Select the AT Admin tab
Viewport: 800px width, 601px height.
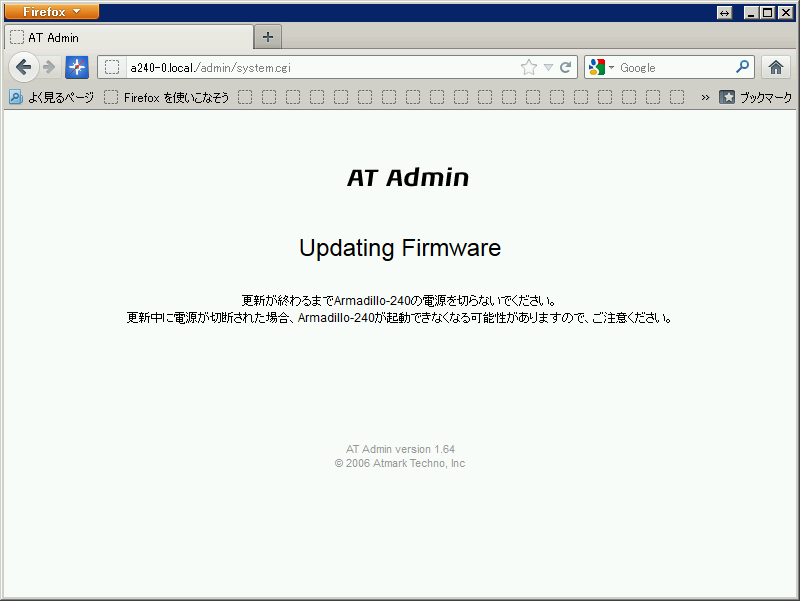tap(129, 37)
